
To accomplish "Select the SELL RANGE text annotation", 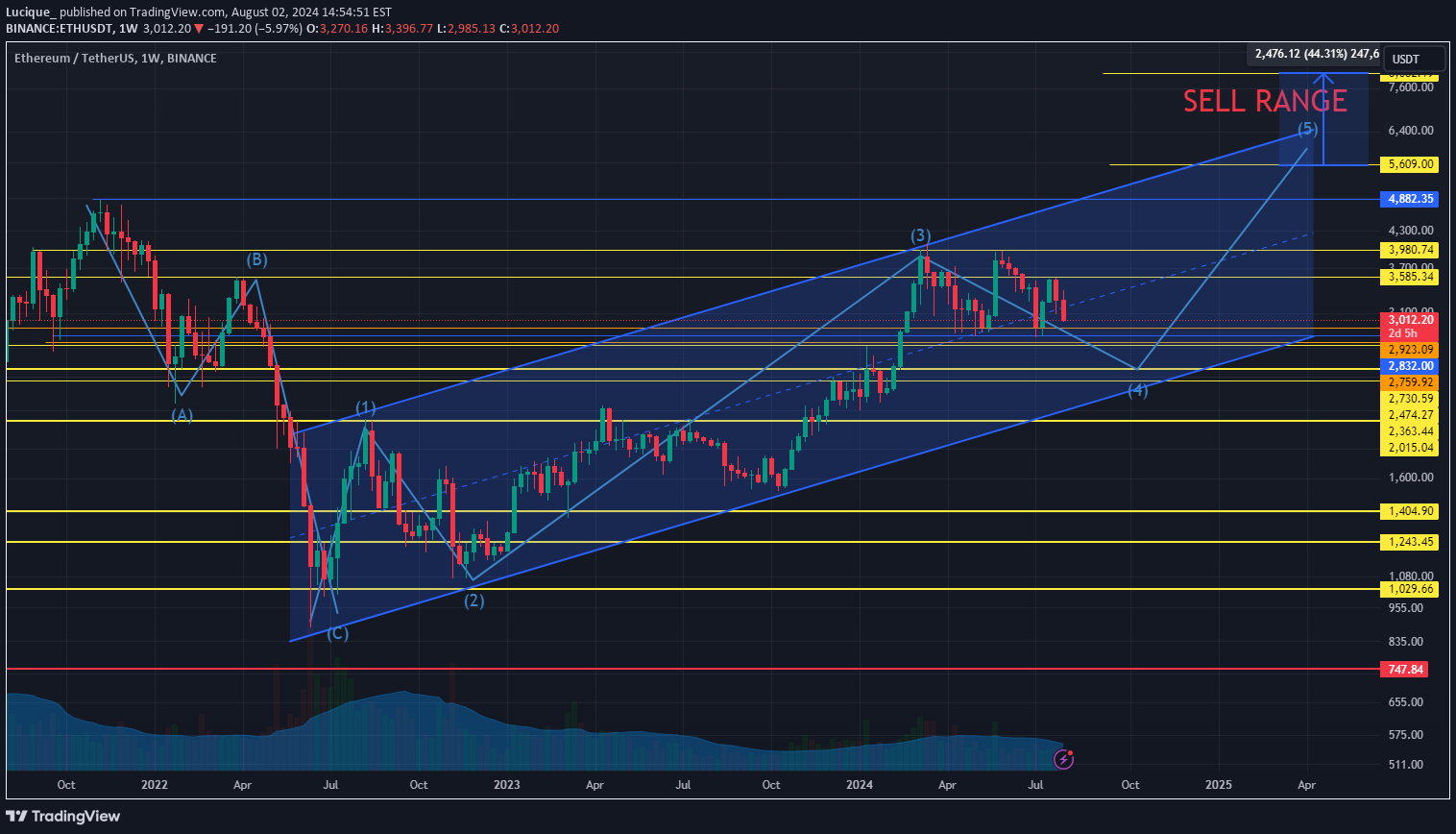I will (1265, 101).
